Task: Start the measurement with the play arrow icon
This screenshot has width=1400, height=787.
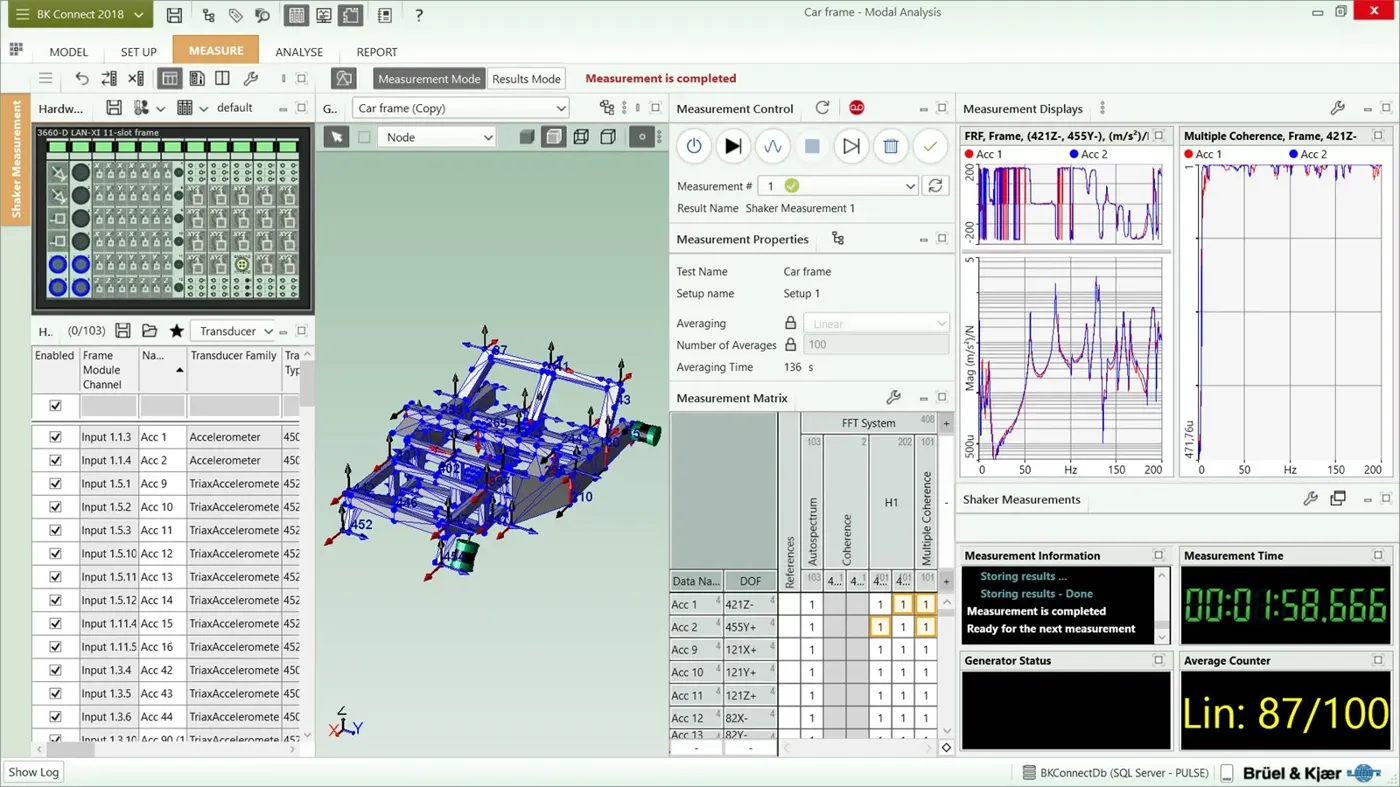Action: (x=733, y=146)
